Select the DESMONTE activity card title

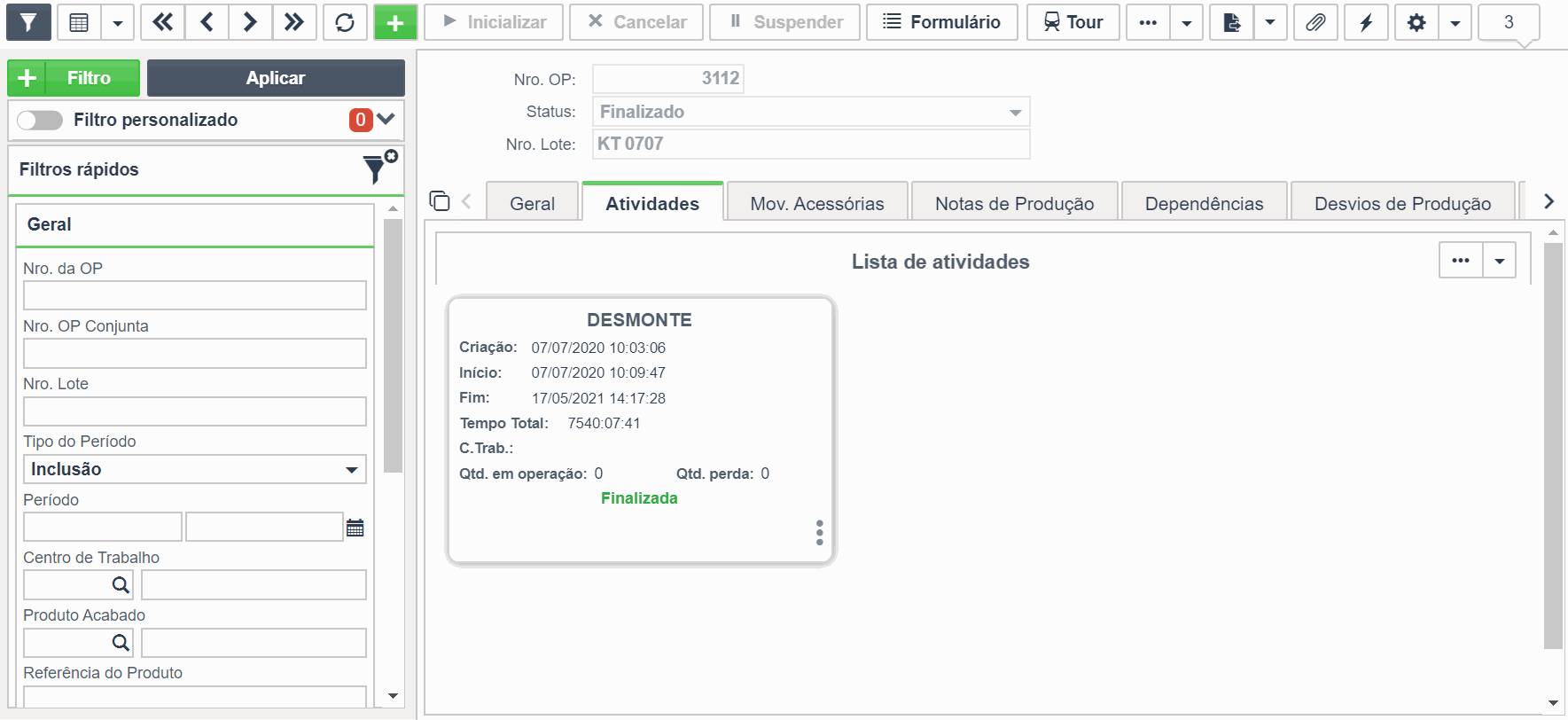(639, 319)
